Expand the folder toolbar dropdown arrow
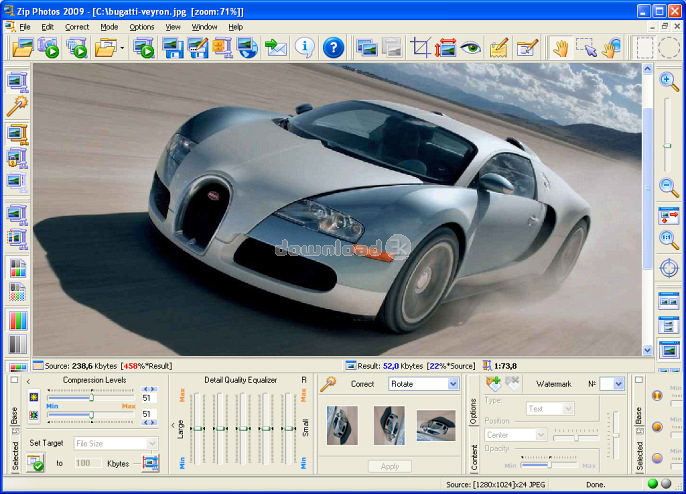686x494 pixels. point(122,48)
